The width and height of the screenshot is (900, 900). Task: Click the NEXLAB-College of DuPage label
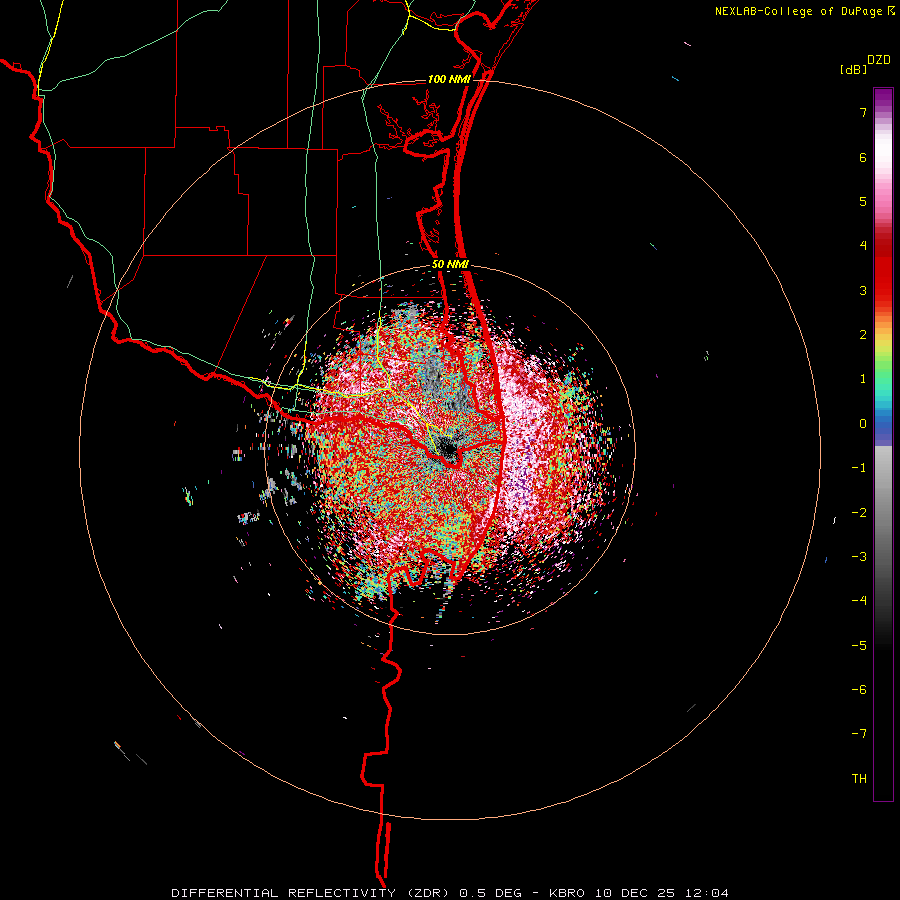(800, 11)
